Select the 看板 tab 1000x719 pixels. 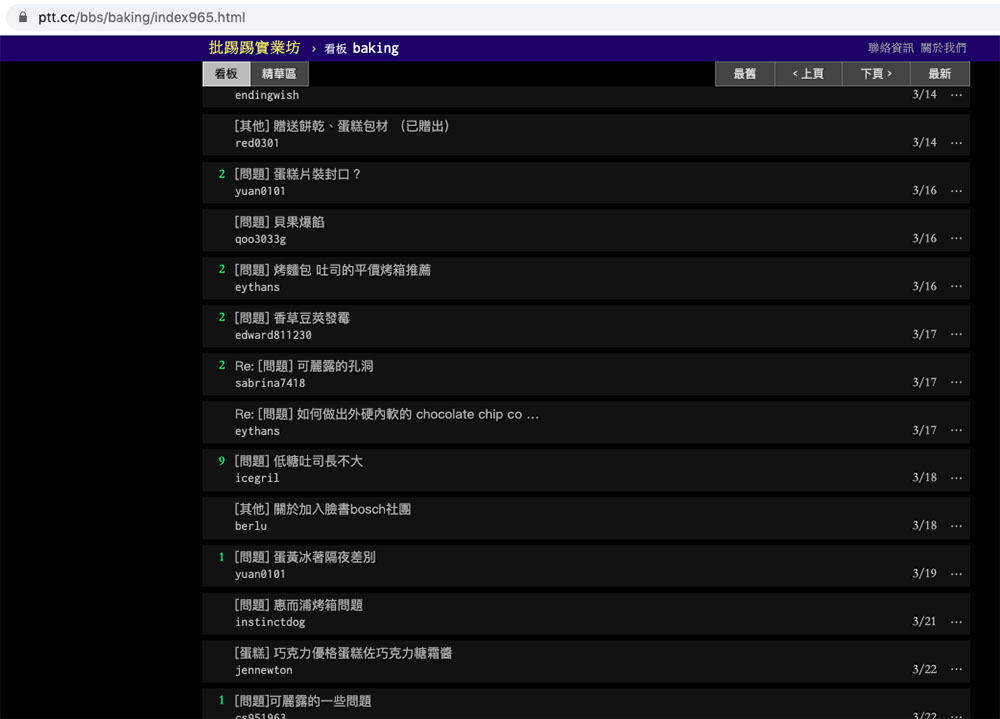[226, 73]
